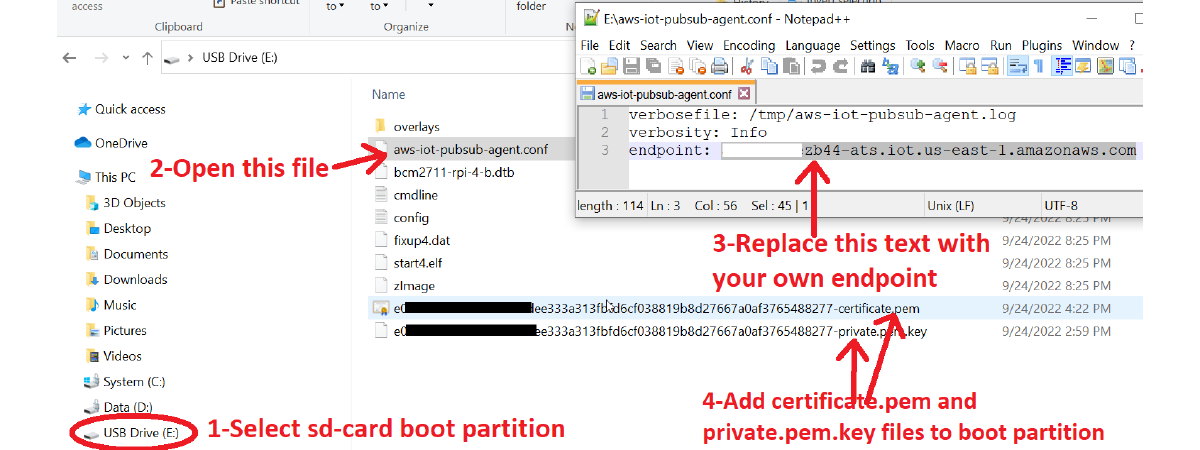Select USB Drive (E:) in sidebar
Image resolution: width=1200 pixels, height=450 pixels.
[132, 433]
